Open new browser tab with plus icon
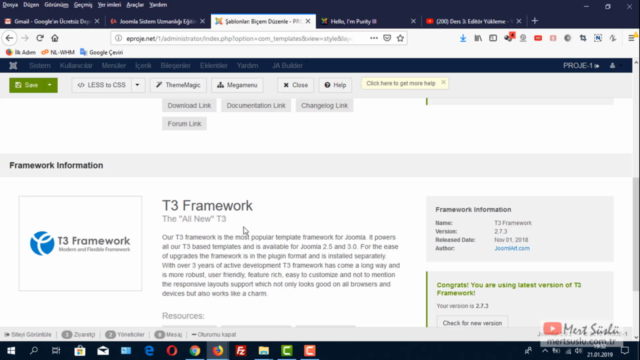Viewport: 640px width, 360px height. 535,21
